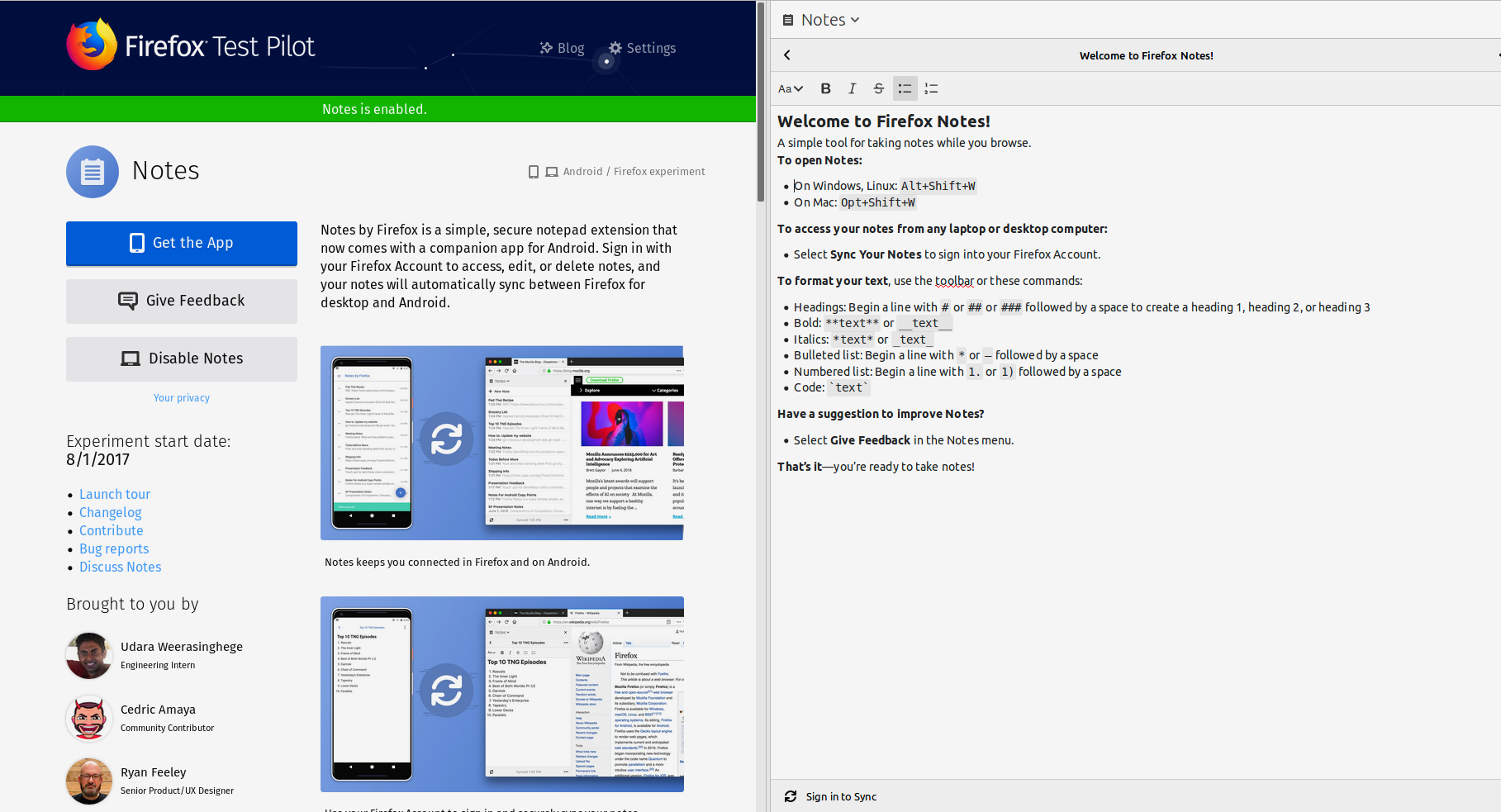Open the Changelog link
The height and width of the screenshot is (812, 1501).
click(x=111, y=512)
